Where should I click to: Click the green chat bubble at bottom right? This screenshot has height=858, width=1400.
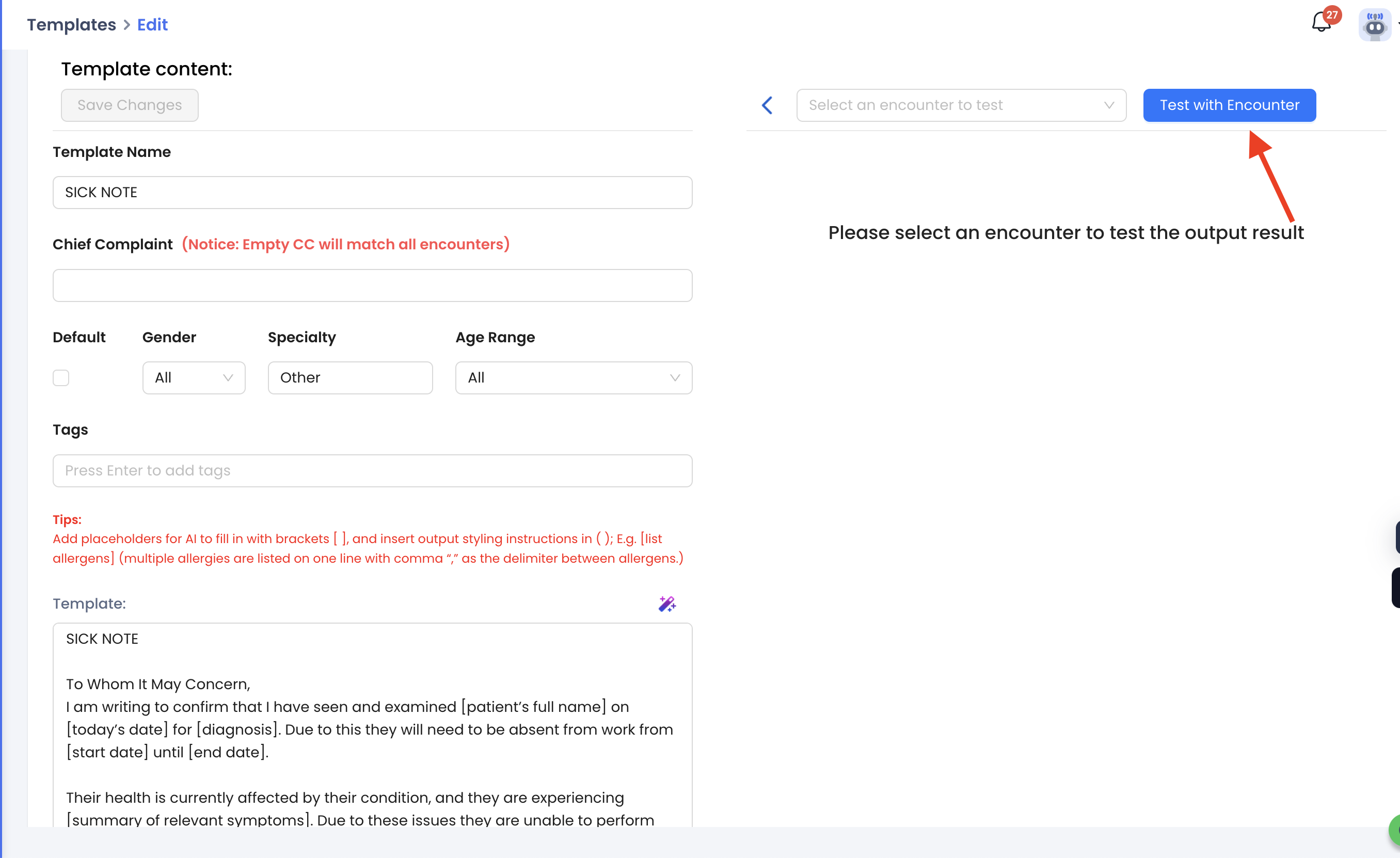click(x=1395, y=830)
